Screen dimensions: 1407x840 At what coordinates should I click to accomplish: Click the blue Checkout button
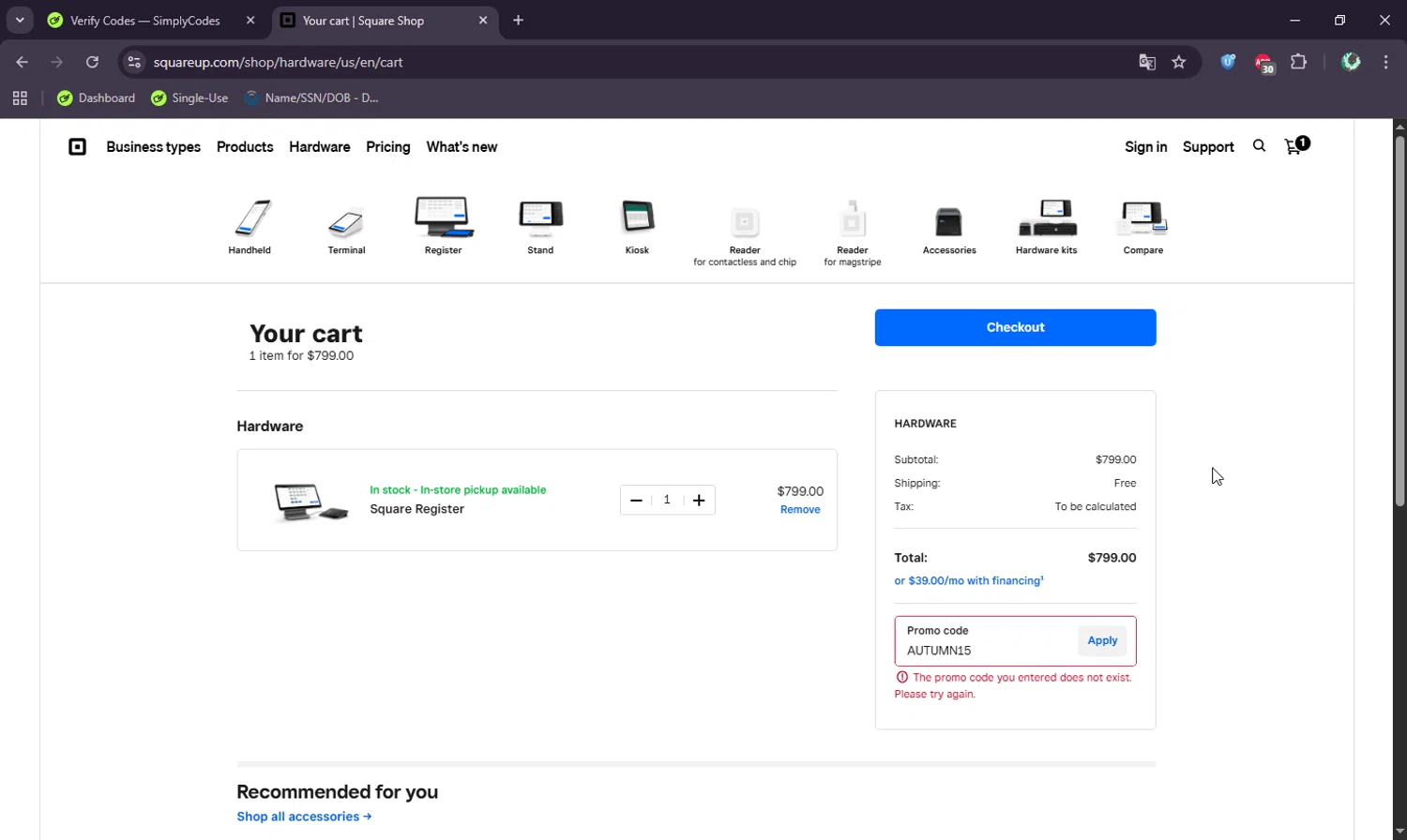(1015, 327)
